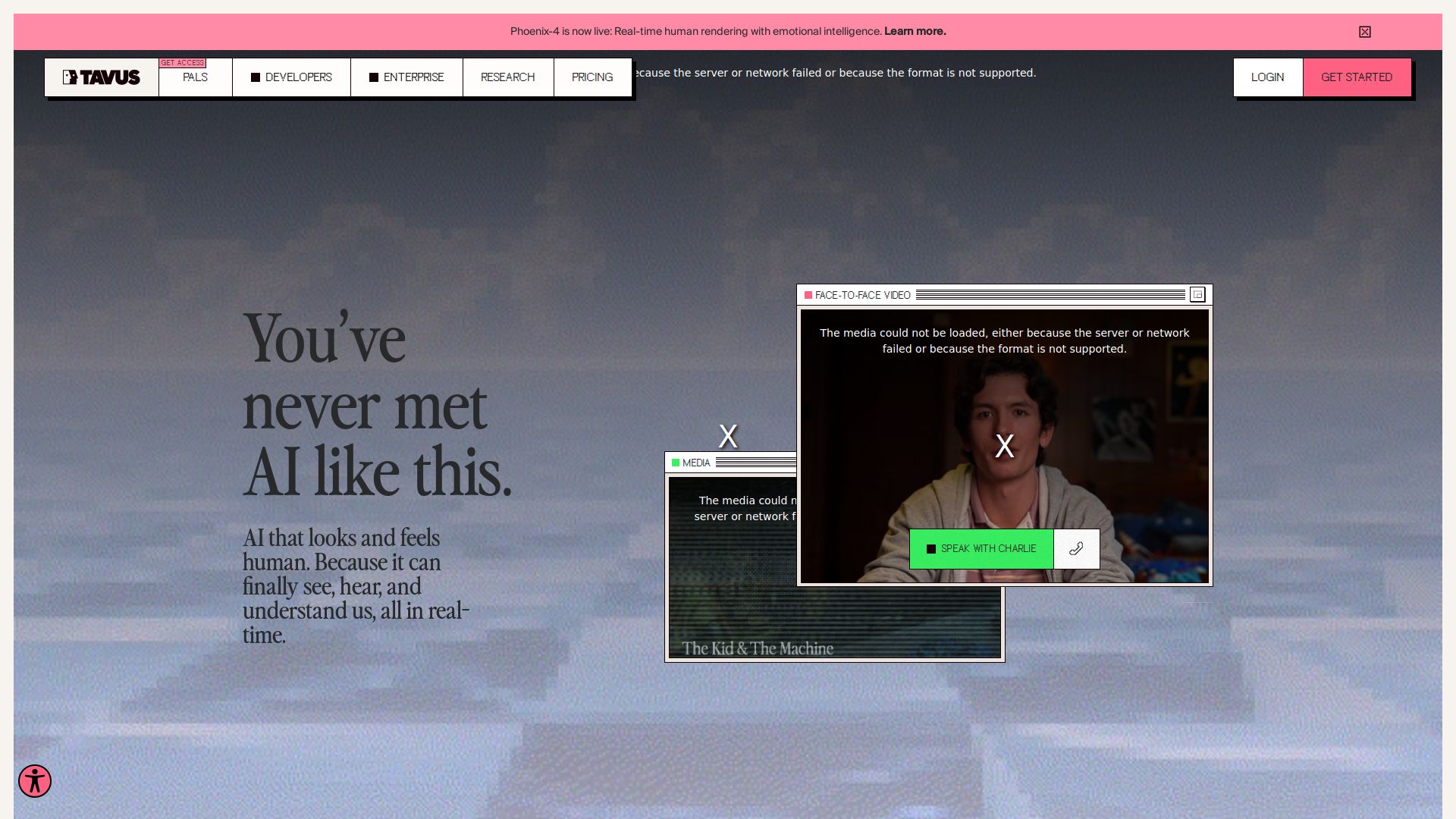Open the Research nav item
Screen dimensions: 1456x819
click(507, 77)
